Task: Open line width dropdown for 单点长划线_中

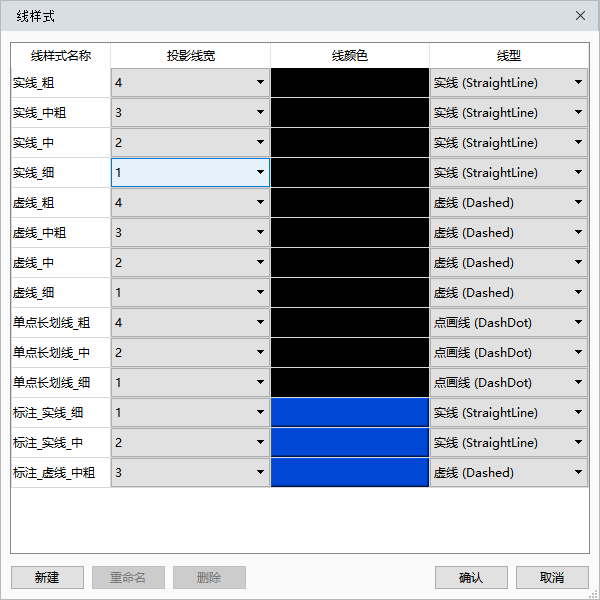Action: click(x=190, y=352)
